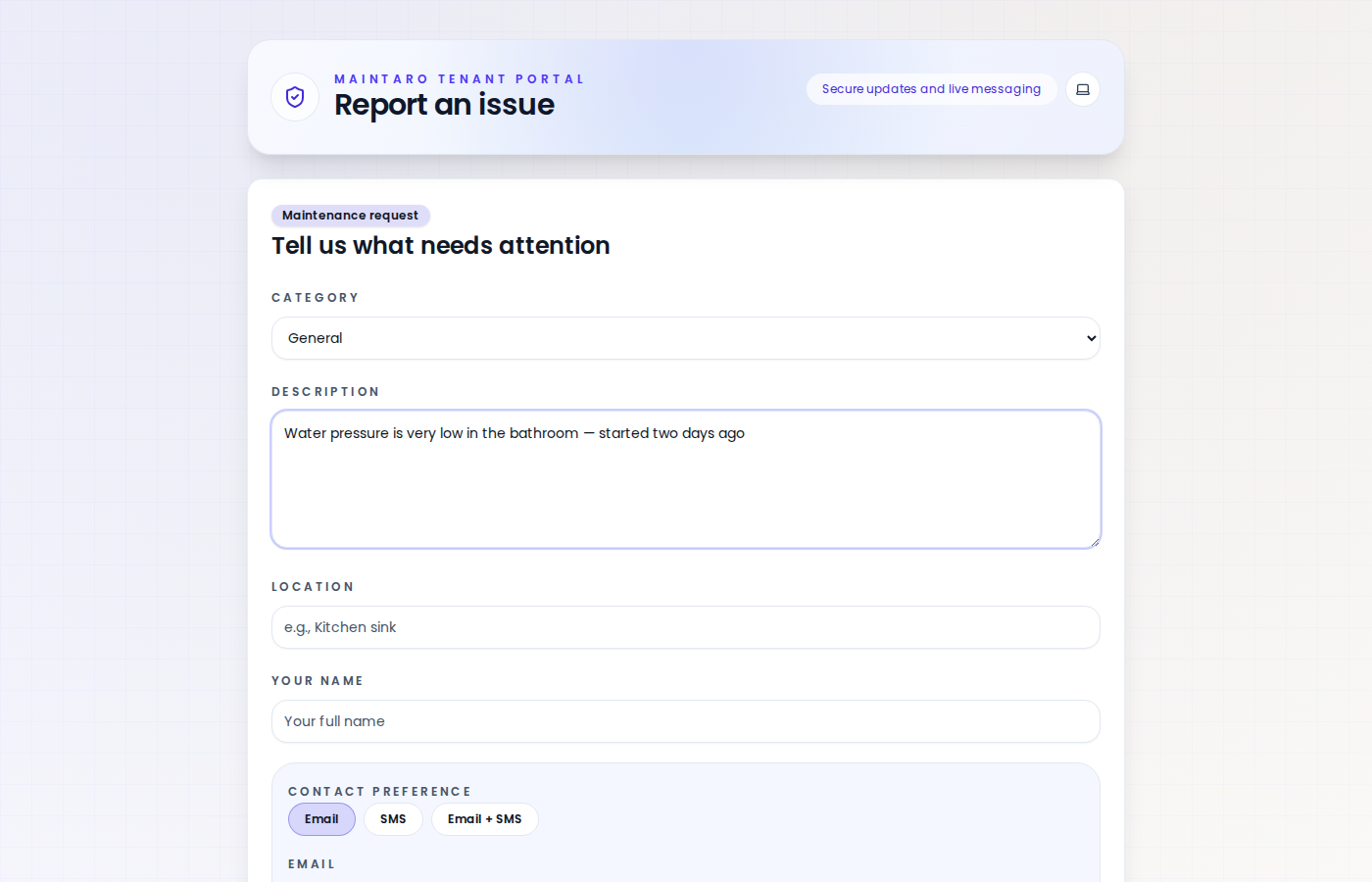
Task: Click the Contact Preference section label
Action: pos(379,792)
